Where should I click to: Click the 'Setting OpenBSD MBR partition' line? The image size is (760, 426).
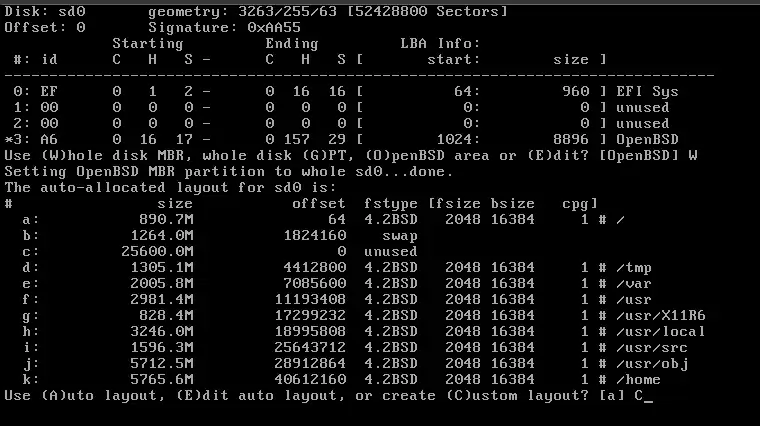229,171
